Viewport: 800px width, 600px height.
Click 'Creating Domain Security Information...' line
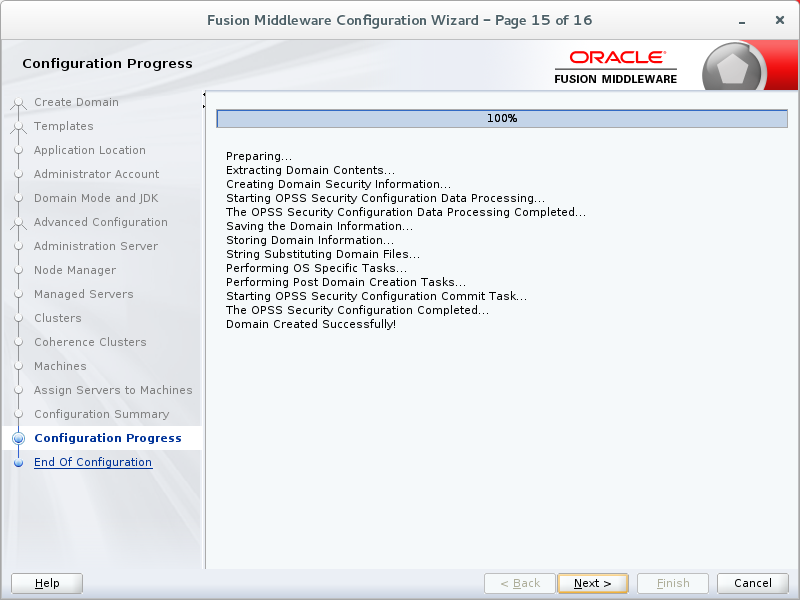click(x=338, y=184)
